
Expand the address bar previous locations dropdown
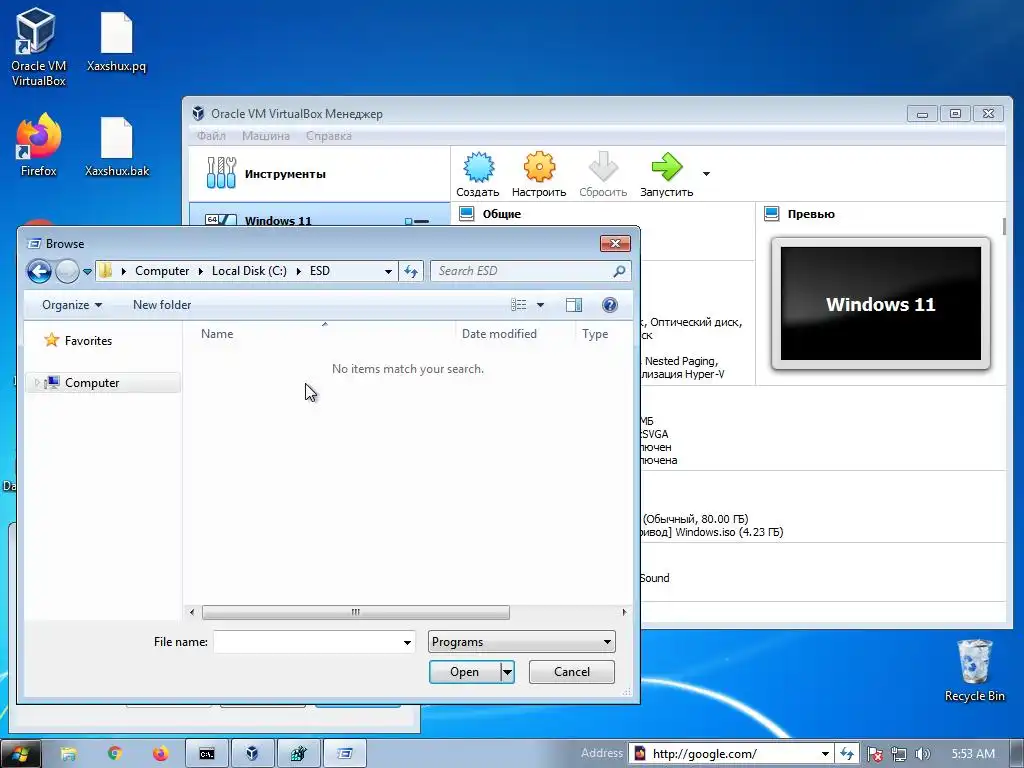coord(389,272)
